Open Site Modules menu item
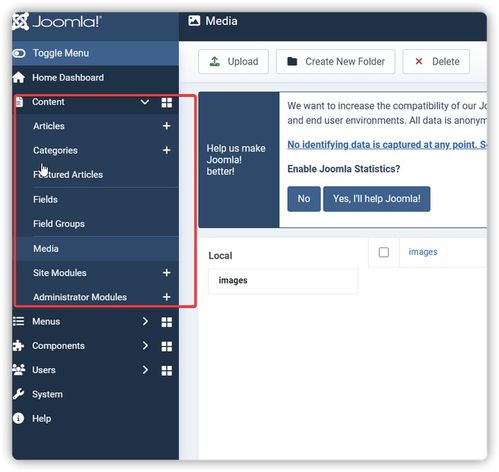The image size is (499, 472). 60,273
